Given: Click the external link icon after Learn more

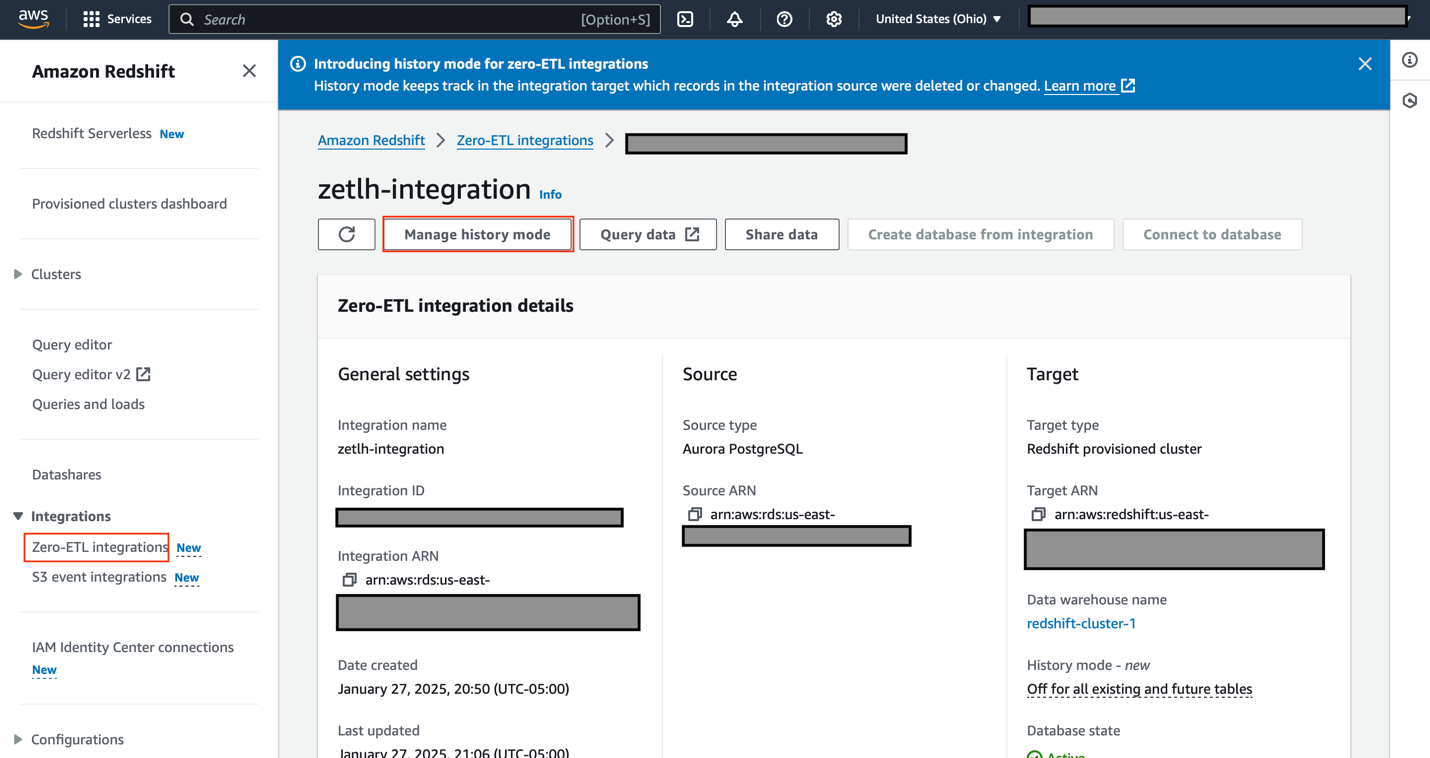Looking at the screenshot, I should pos(1128,86).
